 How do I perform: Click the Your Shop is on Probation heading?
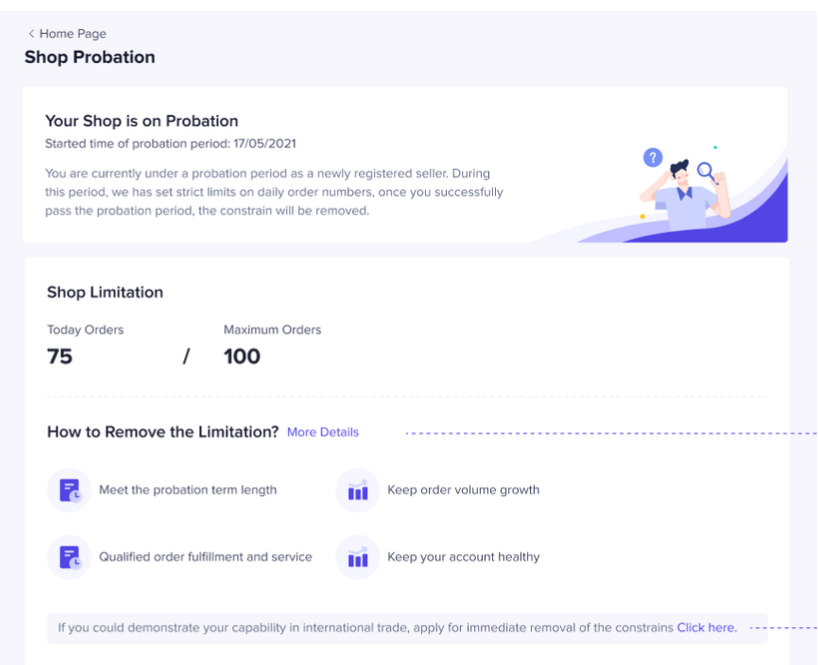pyautogui.click(x=142, y=121)
